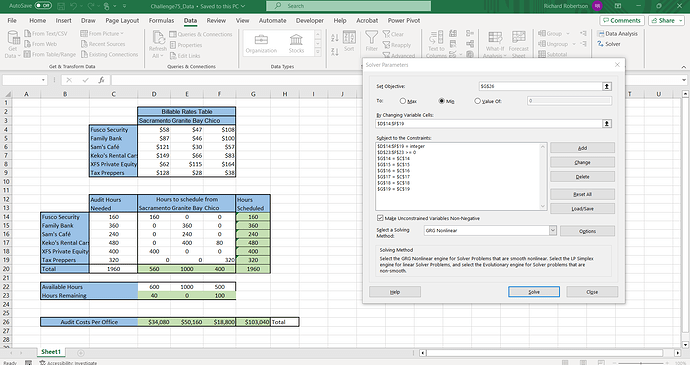The width and height of the screenshot is (690, 365).
Task: Toggle the AutoSave switch
Action: (43, 6)
